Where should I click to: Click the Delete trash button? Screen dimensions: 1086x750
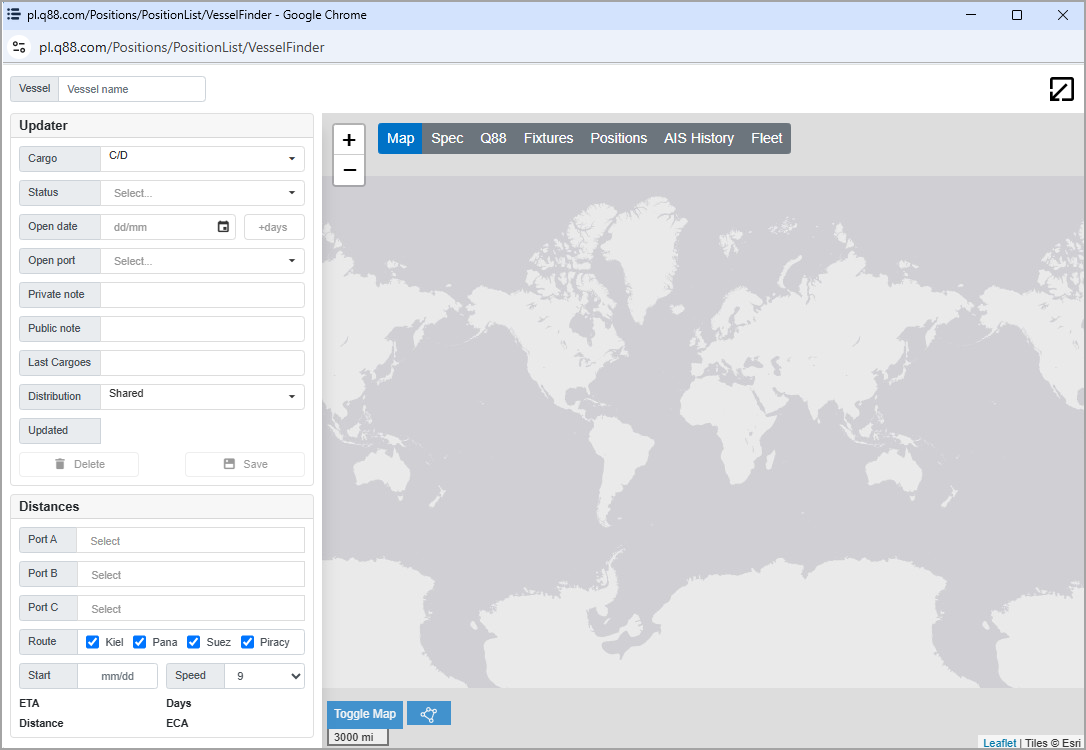(79, 464)
